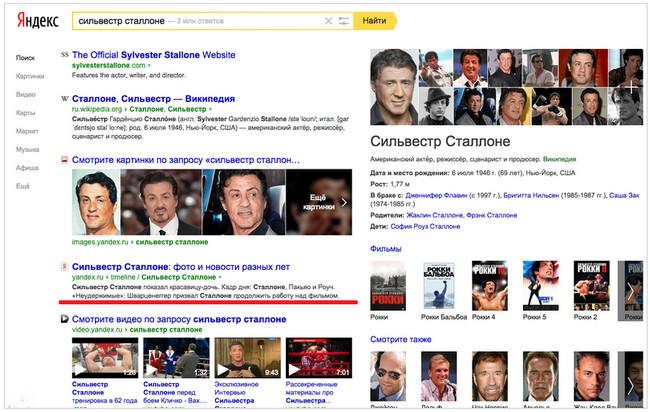Open Фильмы section heading
650x412 pixels.
(x=386, y=249)
